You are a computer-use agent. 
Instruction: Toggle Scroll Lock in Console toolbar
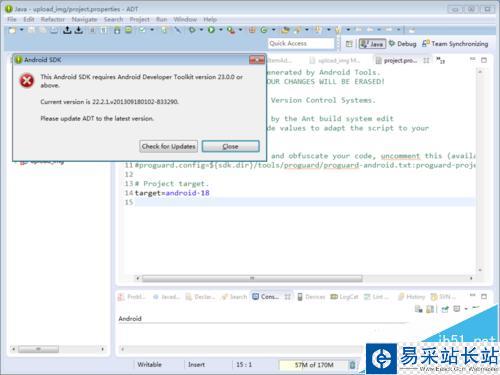click(x=430, y=309)
